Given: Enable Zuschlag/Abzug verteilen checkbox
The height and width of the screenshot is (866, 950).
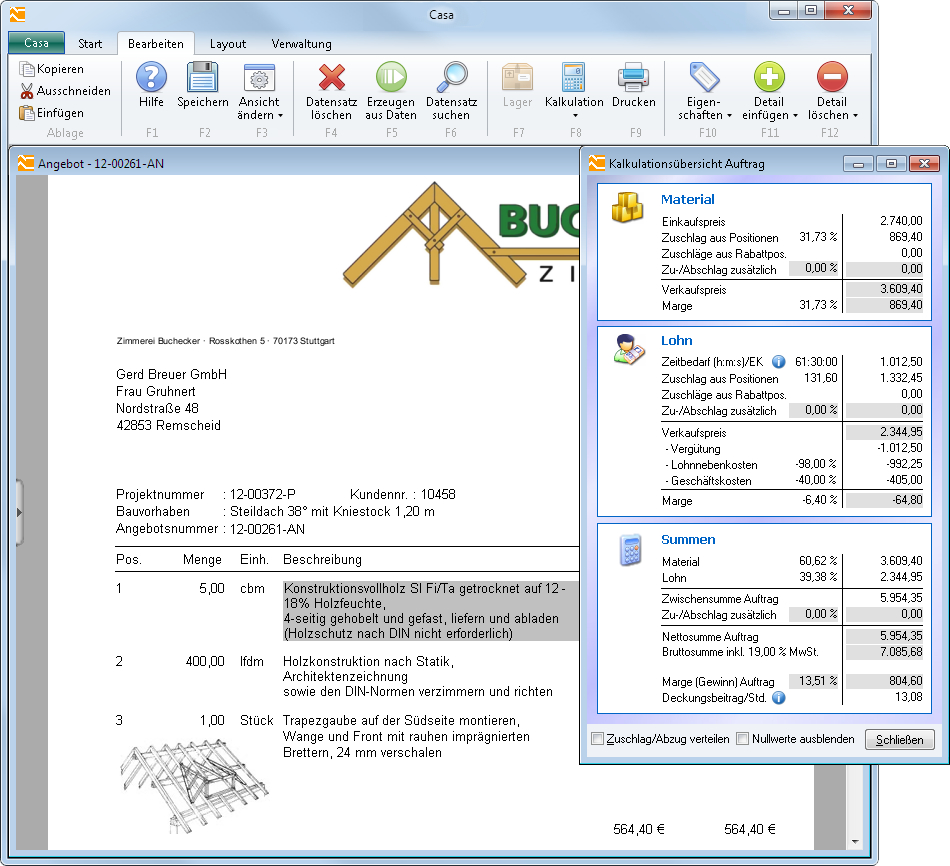Looking at the screenshot, I should [598, 739].
